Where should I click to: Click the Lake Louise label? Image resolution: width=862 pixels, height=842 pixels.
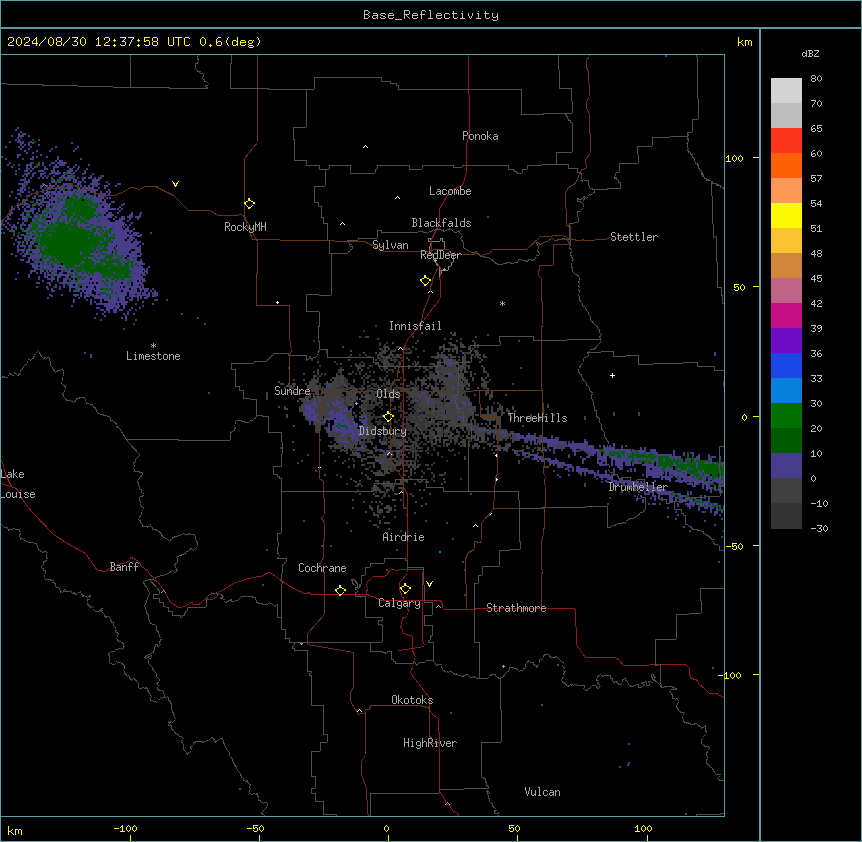18,484
